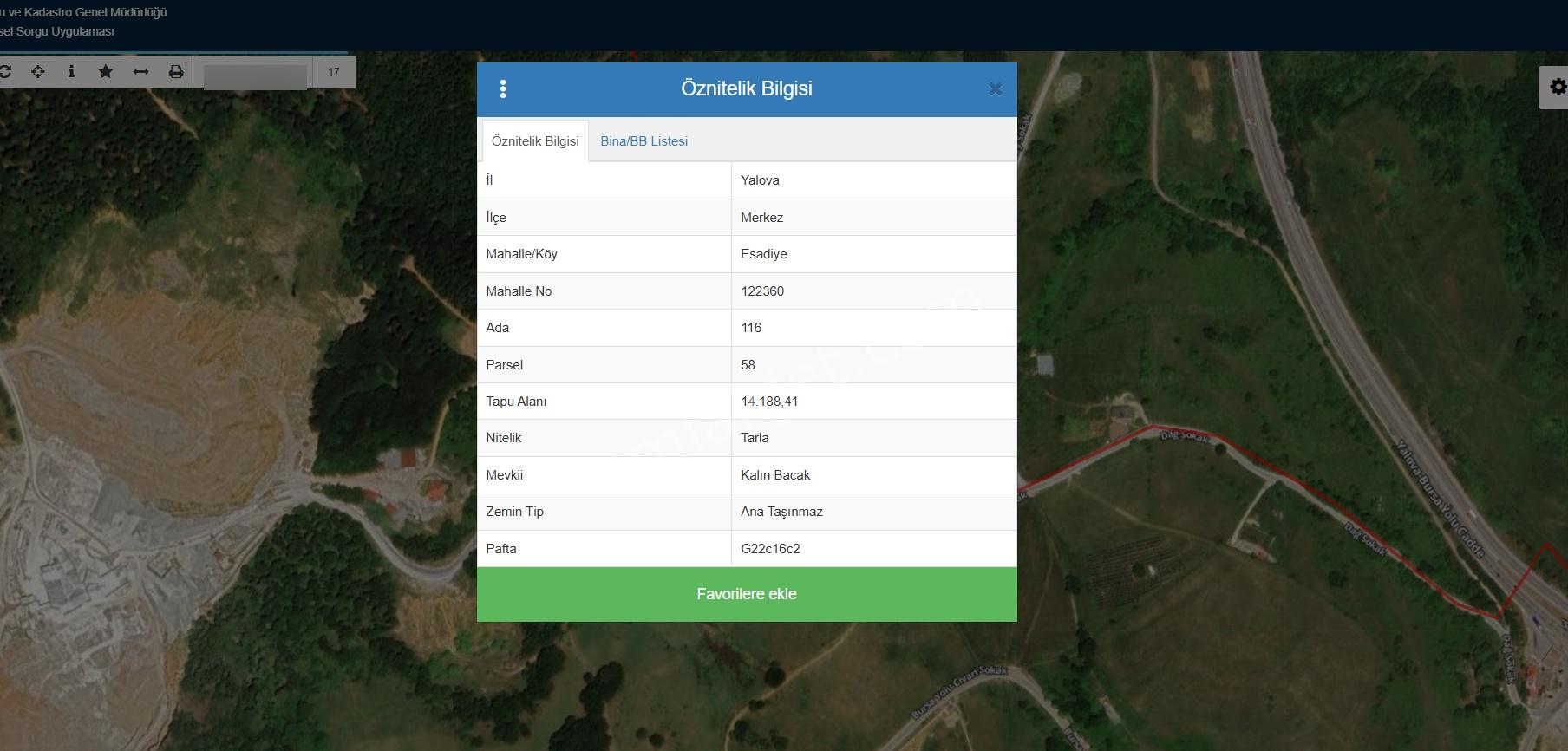Click the Favorilere ekle button
Image resolution: width=1568 pixels, height=751 pixels.
pyautogui.click(x=747, y=594)
